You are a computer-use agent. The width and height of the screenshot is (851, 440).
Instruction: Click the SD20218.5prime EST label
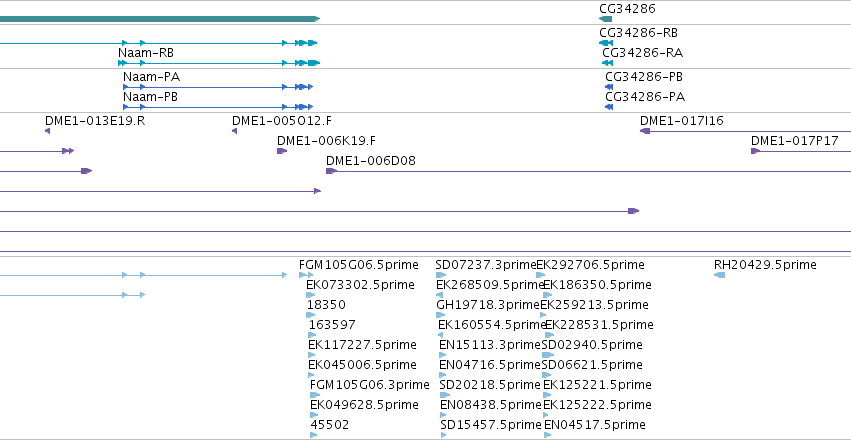pyautogui.click(x=490, y=385)
